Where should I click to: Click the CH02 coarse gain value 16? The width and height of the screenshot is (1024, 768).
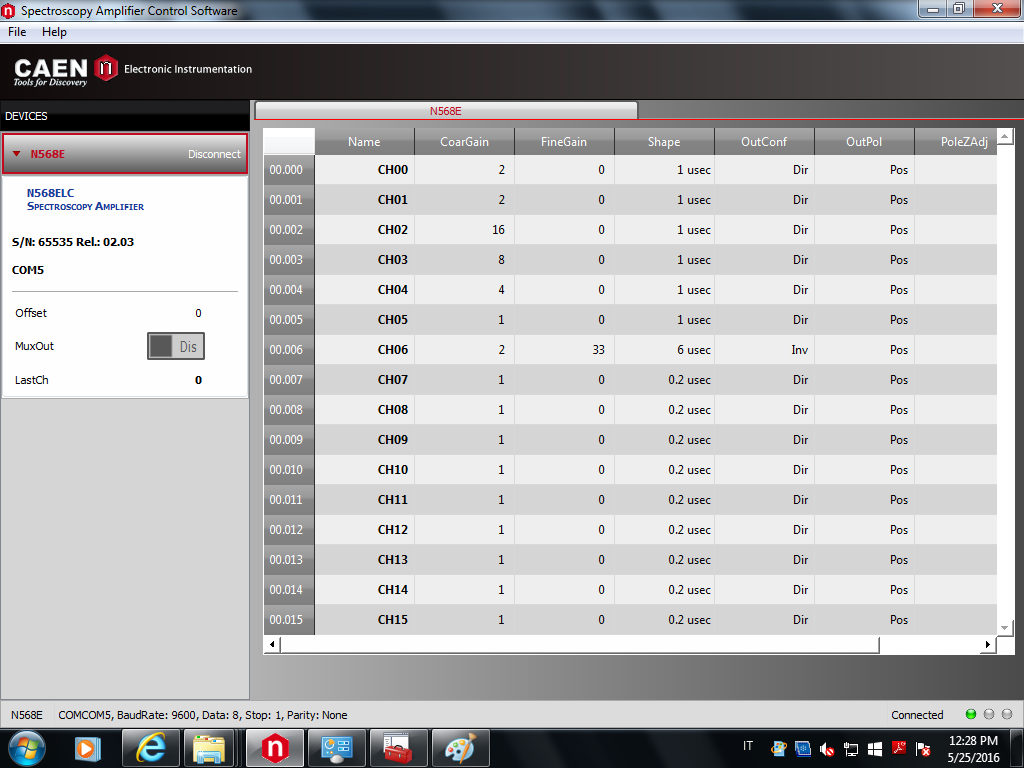pos(464,230)
